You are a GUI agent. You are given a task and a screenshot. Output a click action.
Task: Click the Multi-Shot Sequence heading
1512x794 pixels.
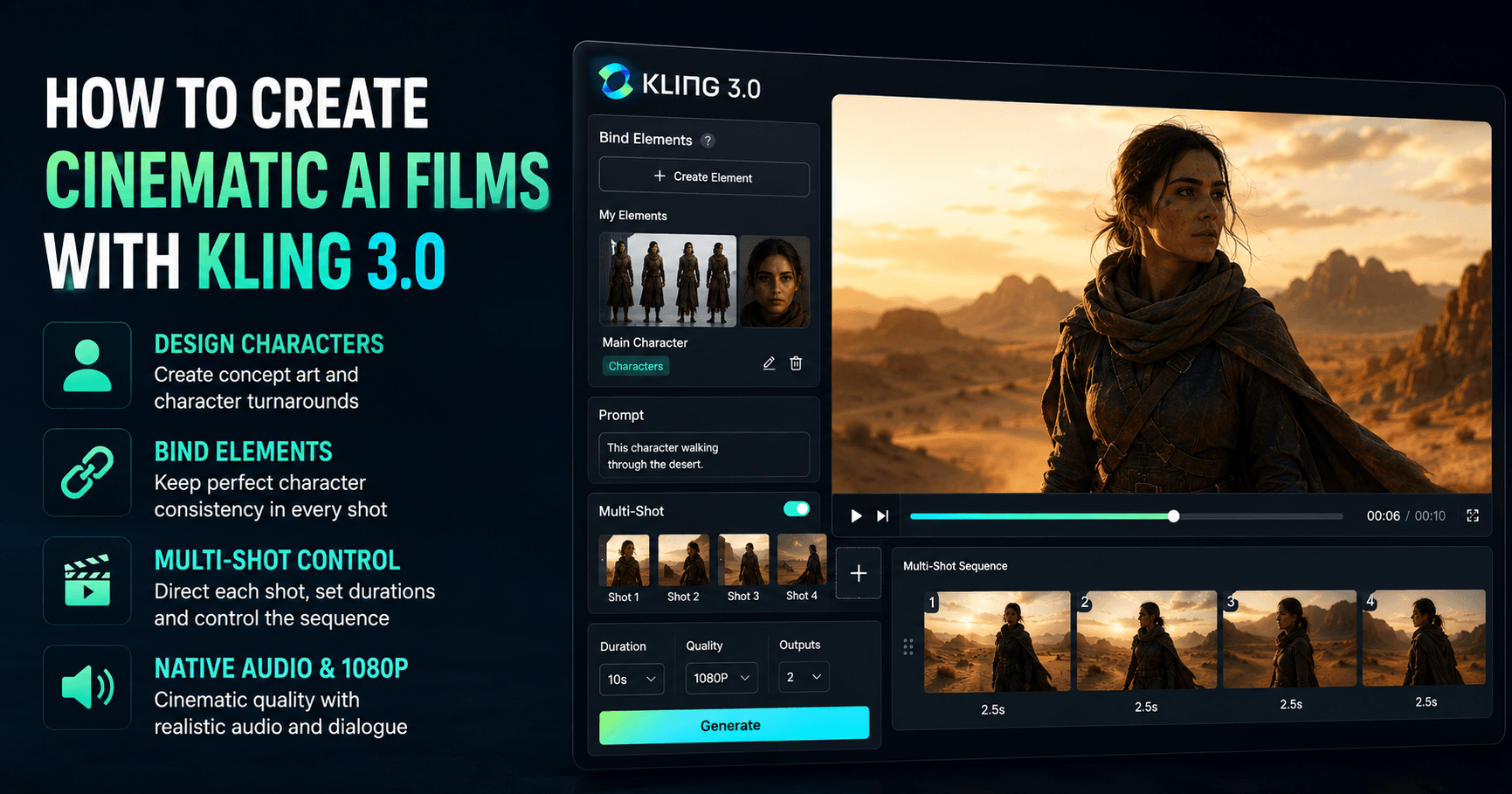[x=955, y=566]
